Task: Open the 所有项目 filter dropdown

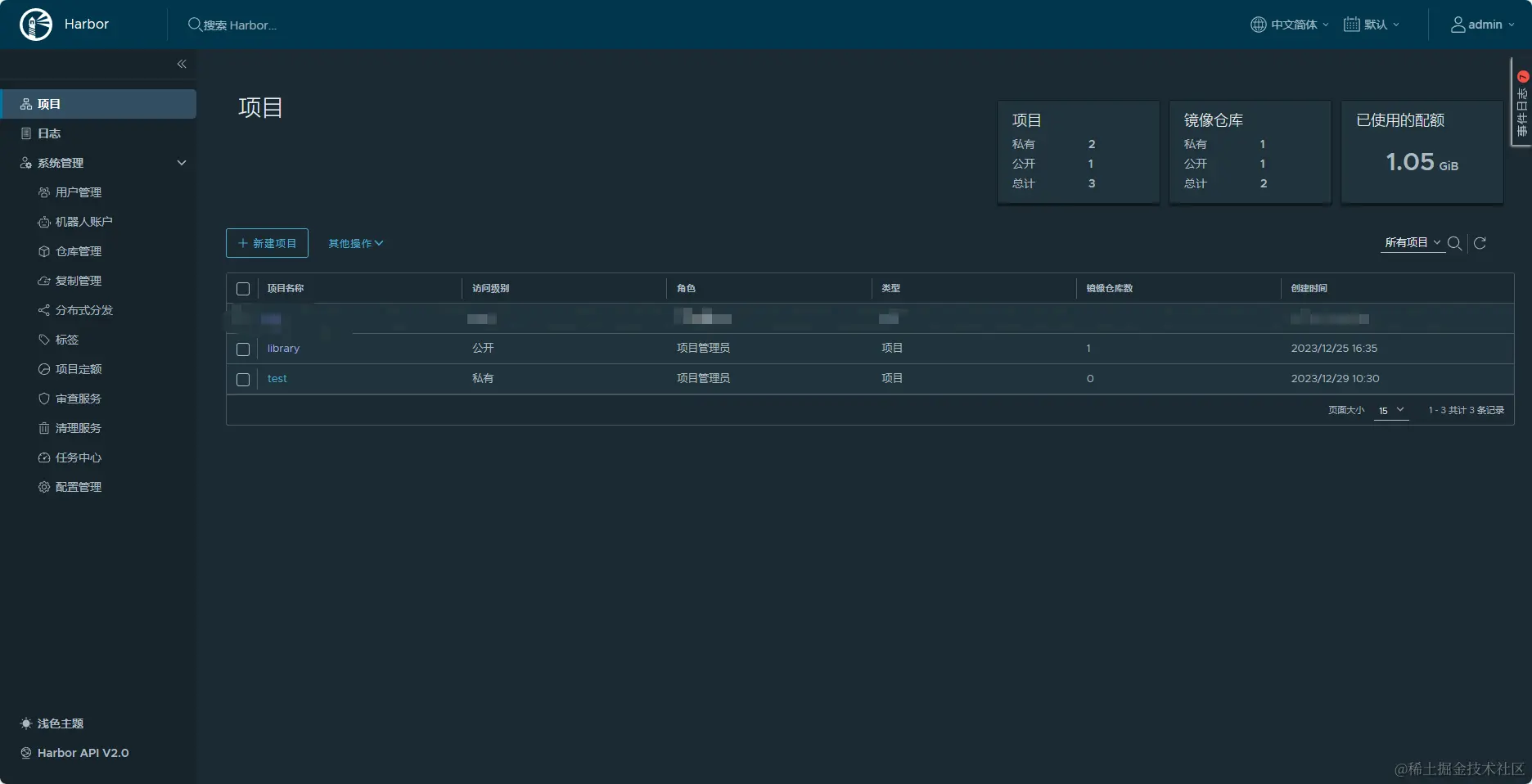Action: click(1413, 243)
